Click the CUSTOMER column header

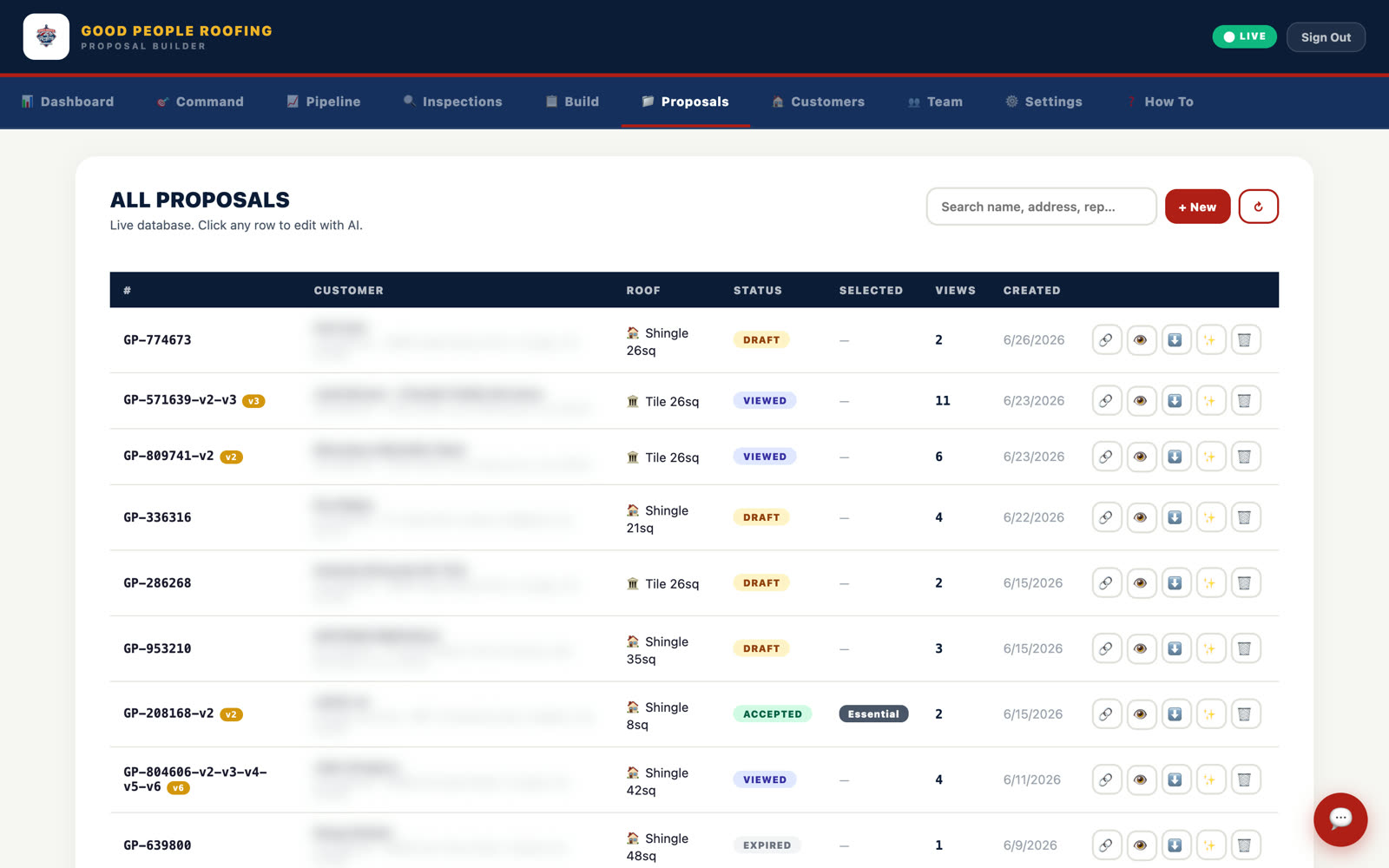[348, 291]
